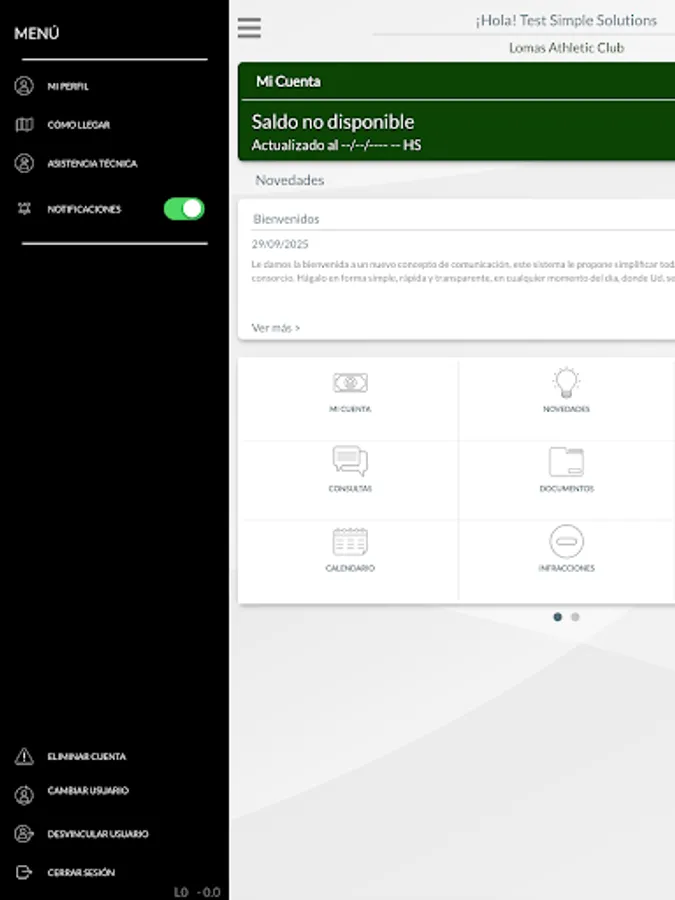Click the MENÚ sidebar title

tap(36, 33)
